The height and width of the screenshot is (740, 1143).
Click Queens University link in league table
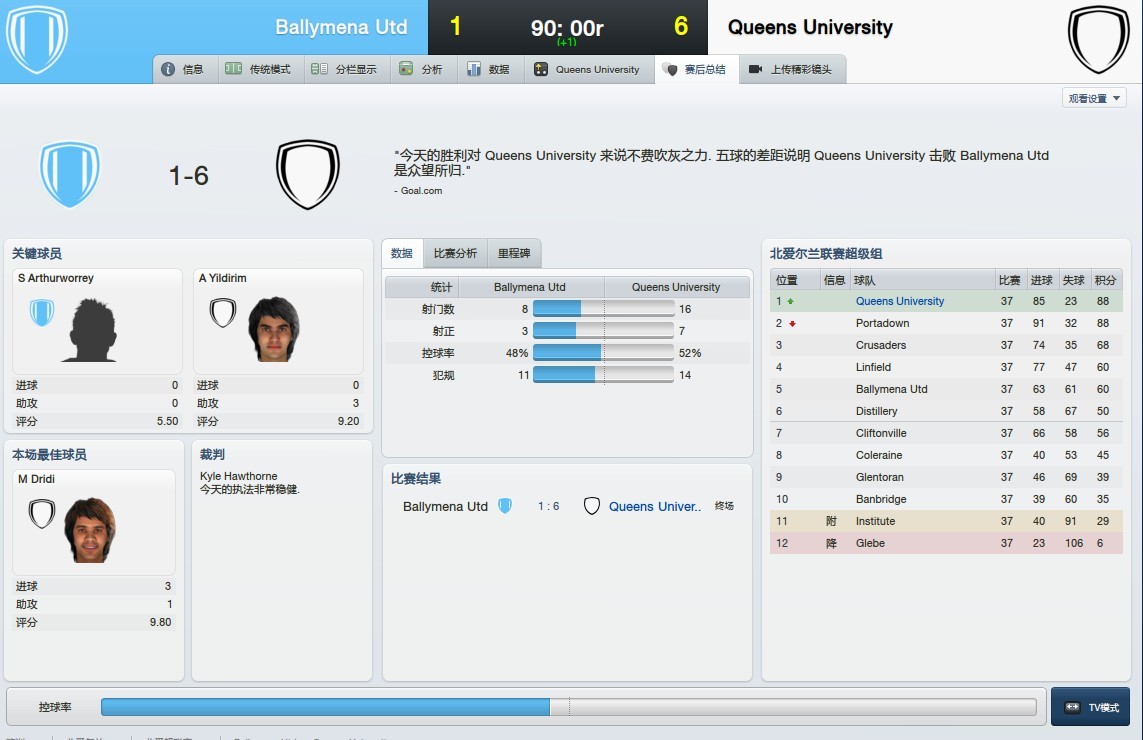click(x=900, y=301)
